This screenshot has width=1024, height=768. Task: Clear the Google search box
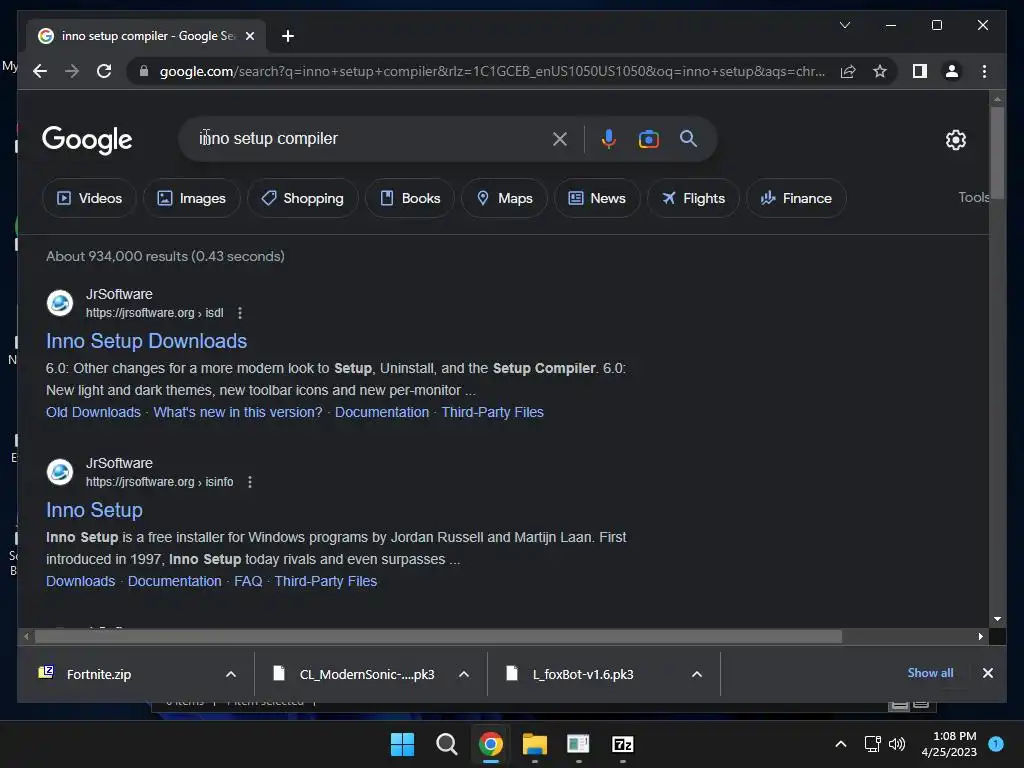pos(560,138)
